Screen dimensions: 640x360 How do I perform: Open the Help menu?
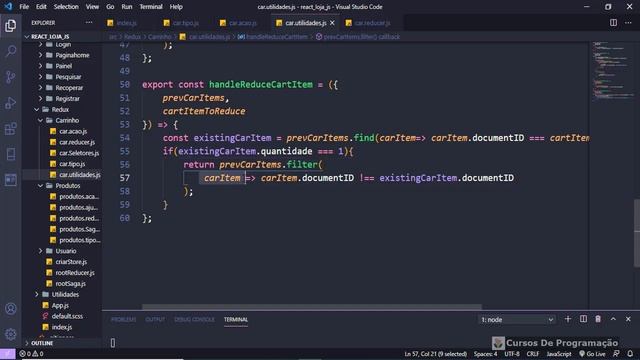tap(176, 7)
